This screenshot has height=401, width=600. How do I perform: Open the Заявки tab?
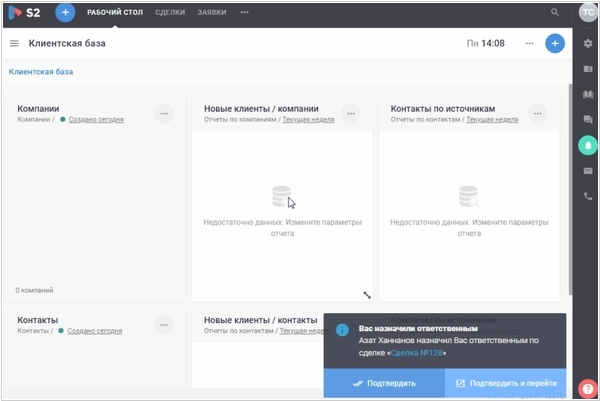(212, 13)
